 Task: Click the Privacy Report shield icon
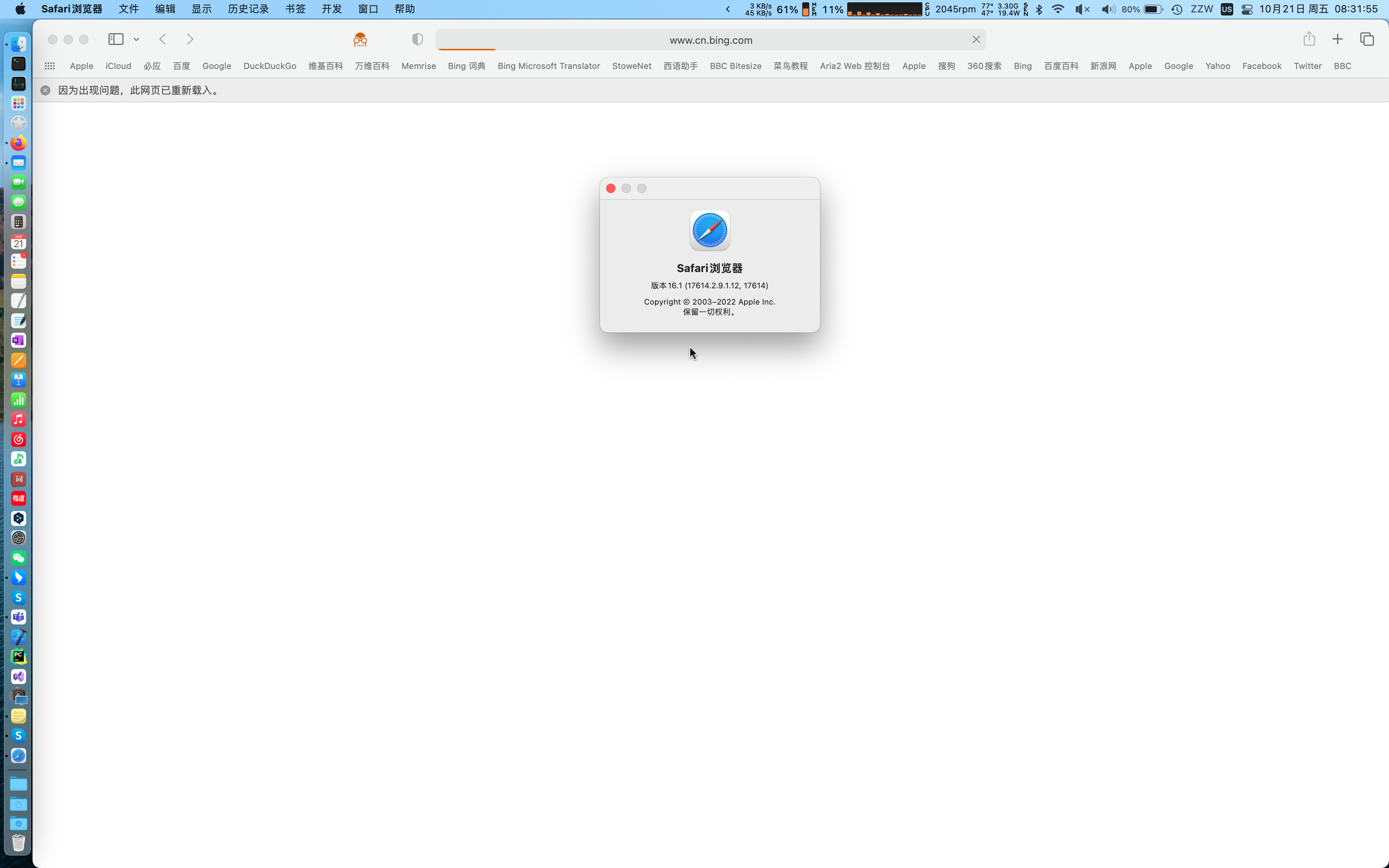pyautogui.click(x=417, y=39)
